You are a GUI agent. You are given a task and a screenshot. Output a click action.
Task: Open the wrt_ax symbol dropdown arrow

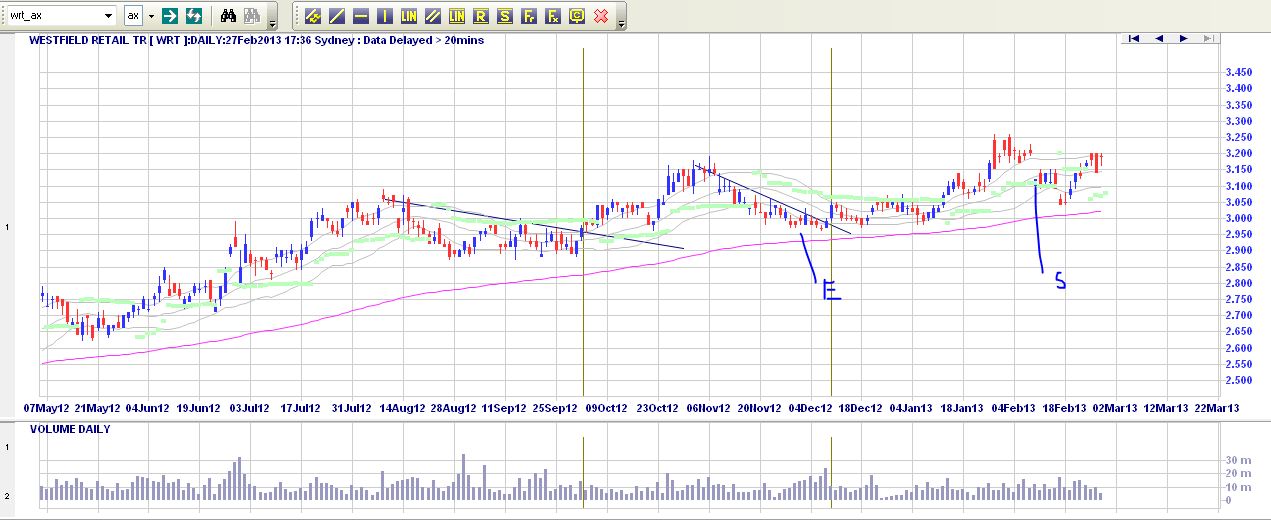(x=108, y=16)
